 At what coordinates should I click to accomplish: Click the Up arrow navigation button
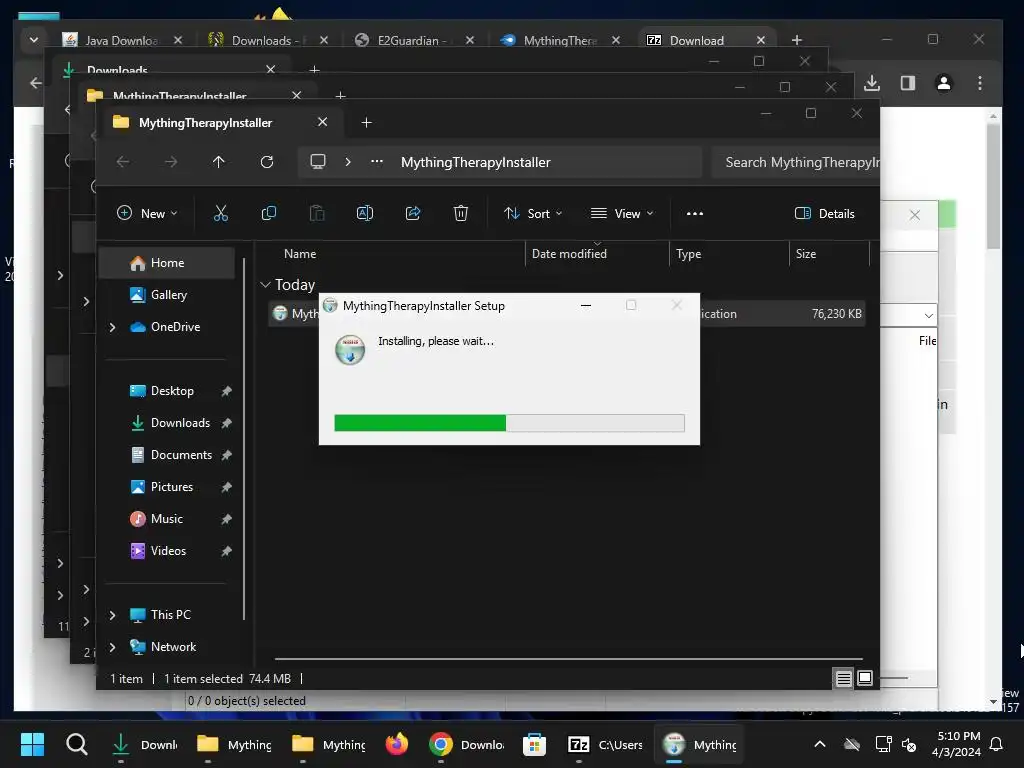tap(219, 162)
